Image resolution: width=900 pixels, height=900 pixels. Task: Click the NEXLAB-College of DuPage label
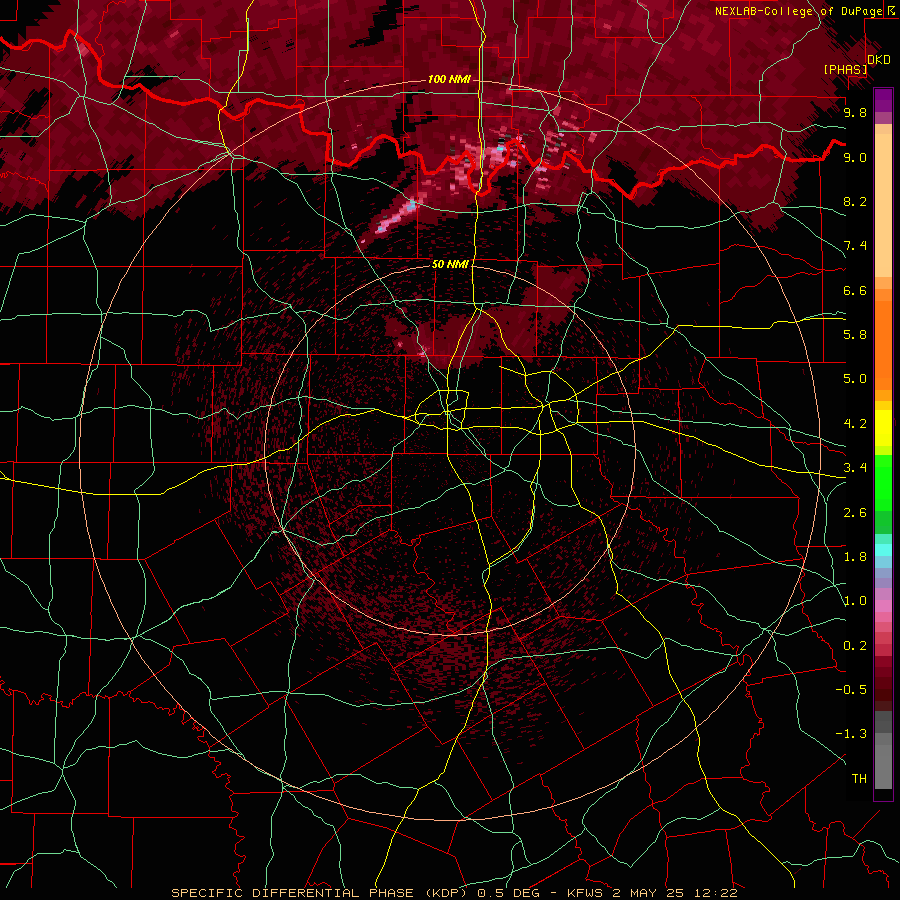click(799, 11)
